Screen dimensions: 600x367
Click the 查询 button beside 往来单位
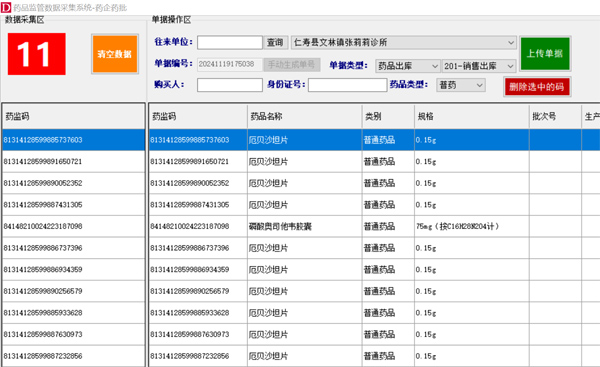coord(275,42)
